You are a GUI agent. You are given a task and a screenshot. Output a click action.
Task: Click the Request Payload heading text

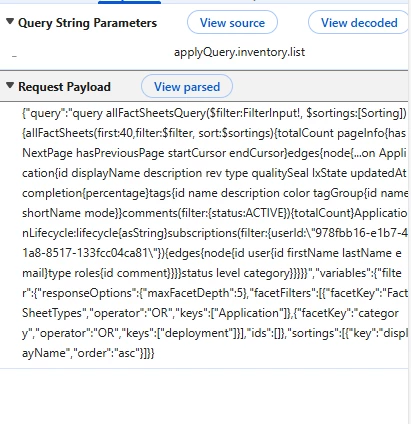click(64, 87)
